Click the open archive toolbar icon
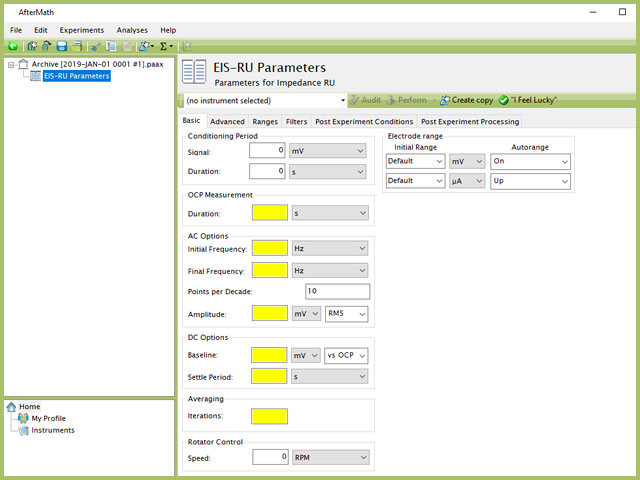 [x=47, y=46]
